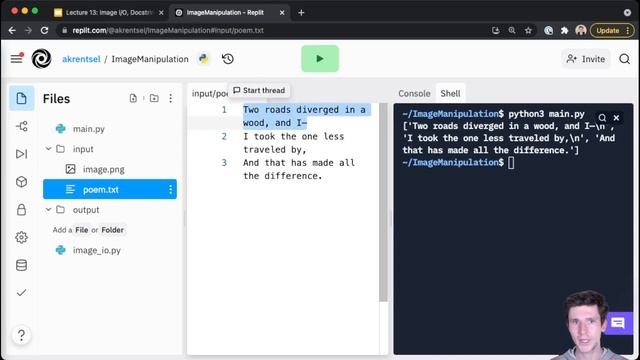Select poem.txt in the file tree
Image resolution: width=640 pixels, height=360 pixels.
[110, 189]
